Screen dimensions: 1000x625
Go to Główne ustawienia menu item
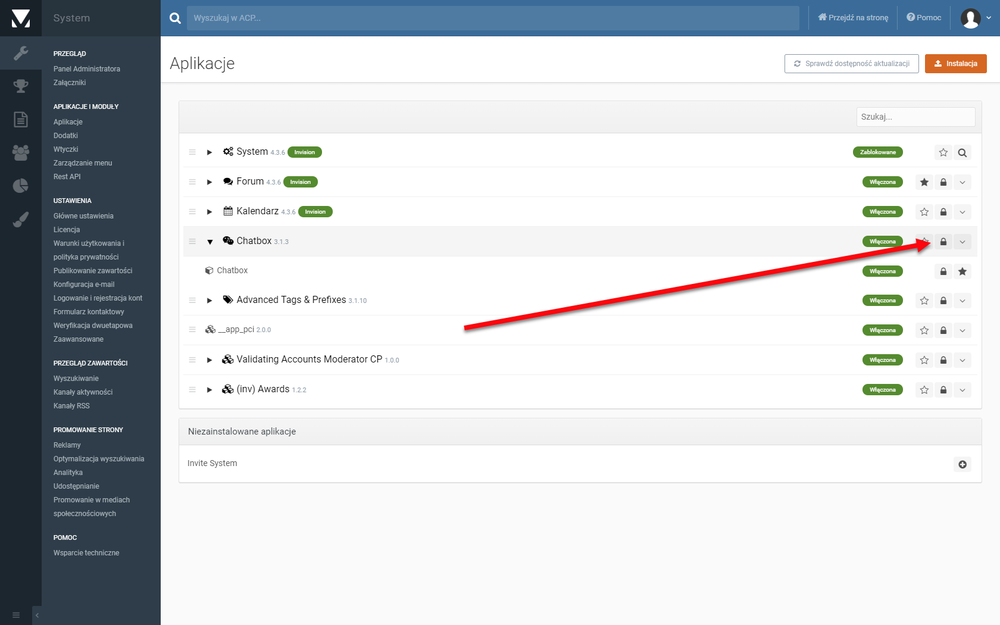tap(83, 216)
